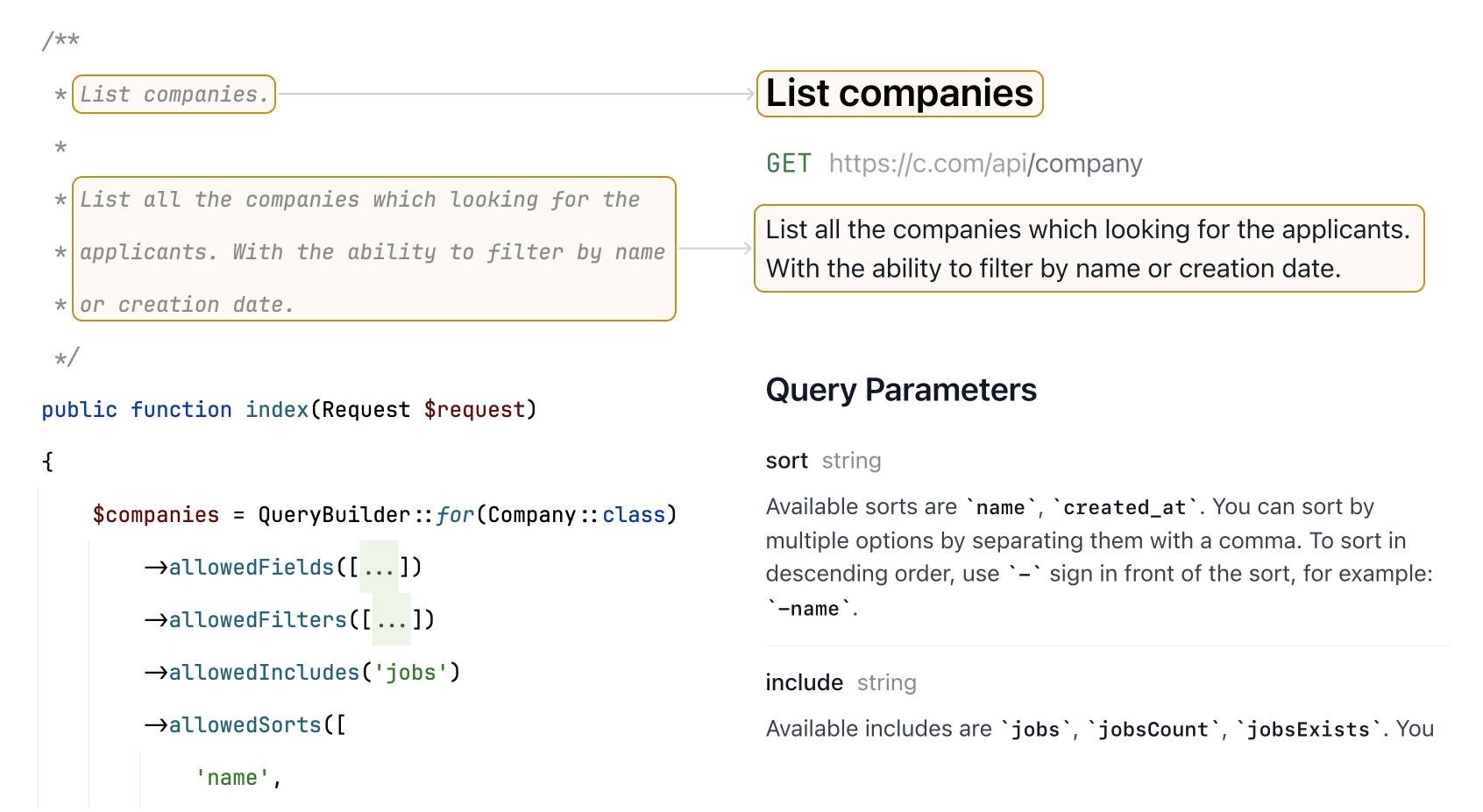Click the green GET method label
Viewport: 1483px width, 812px height.
pyautogui.click(x=788, y=164)
